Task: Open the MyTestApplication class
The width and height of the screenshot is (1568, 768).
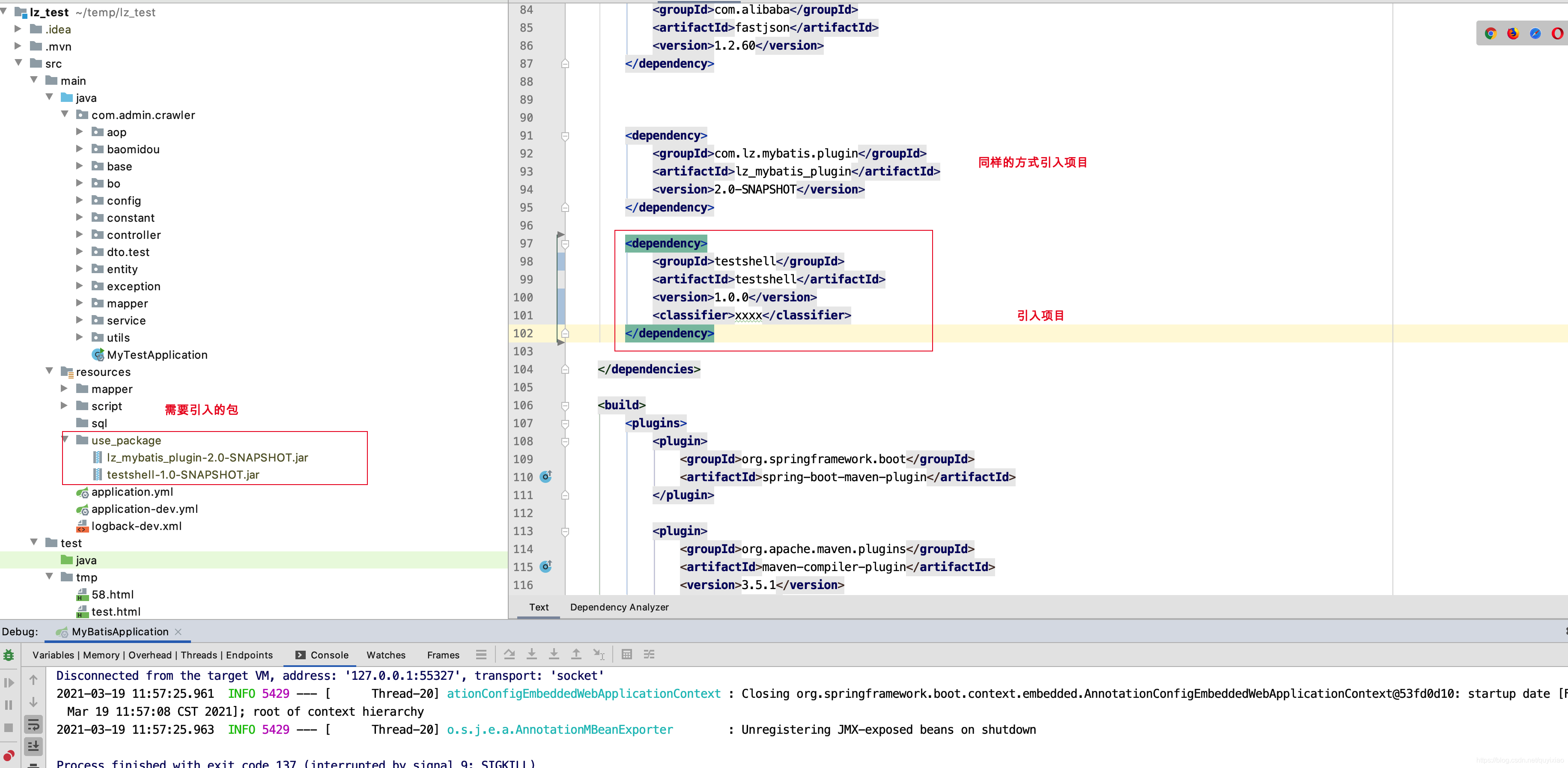Action: pyautogui.click(x=157, y=354)
